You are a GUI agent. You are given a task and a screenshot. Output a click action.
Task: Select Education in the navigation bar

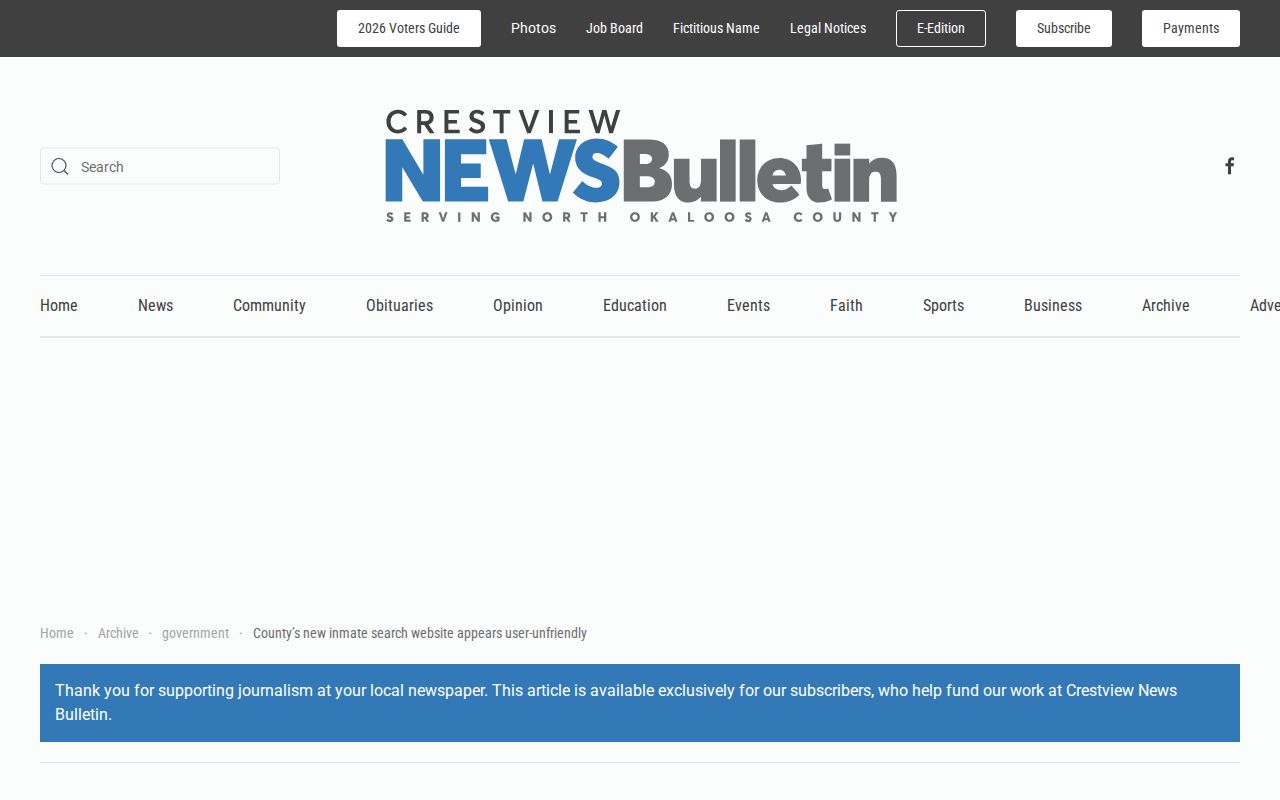click(635, 306)
